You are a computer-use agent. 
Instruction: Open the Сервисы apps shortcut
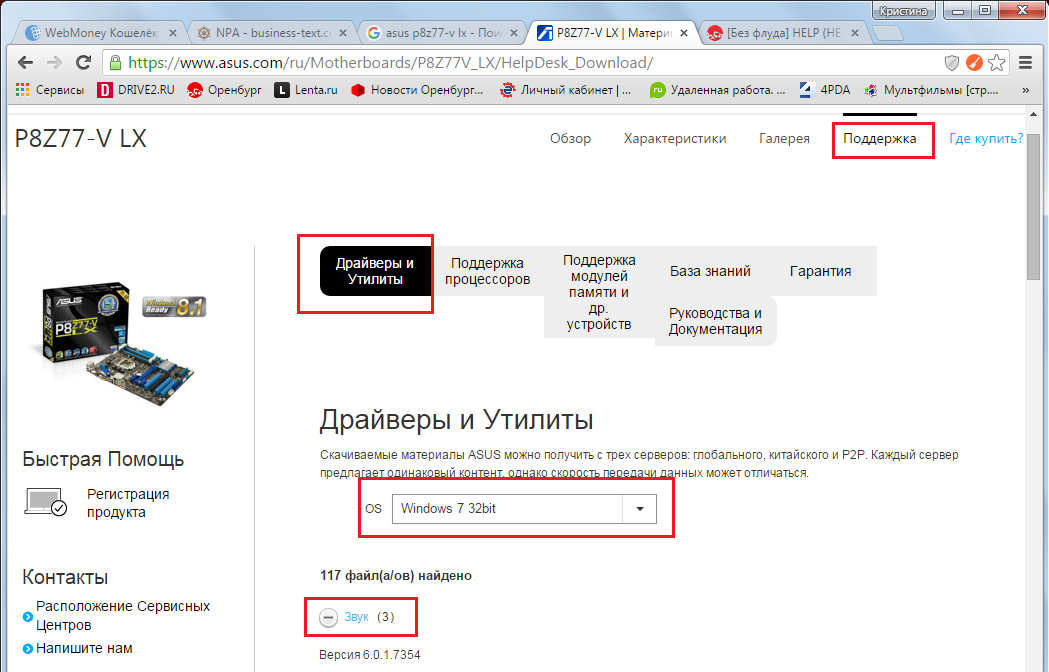50,90
